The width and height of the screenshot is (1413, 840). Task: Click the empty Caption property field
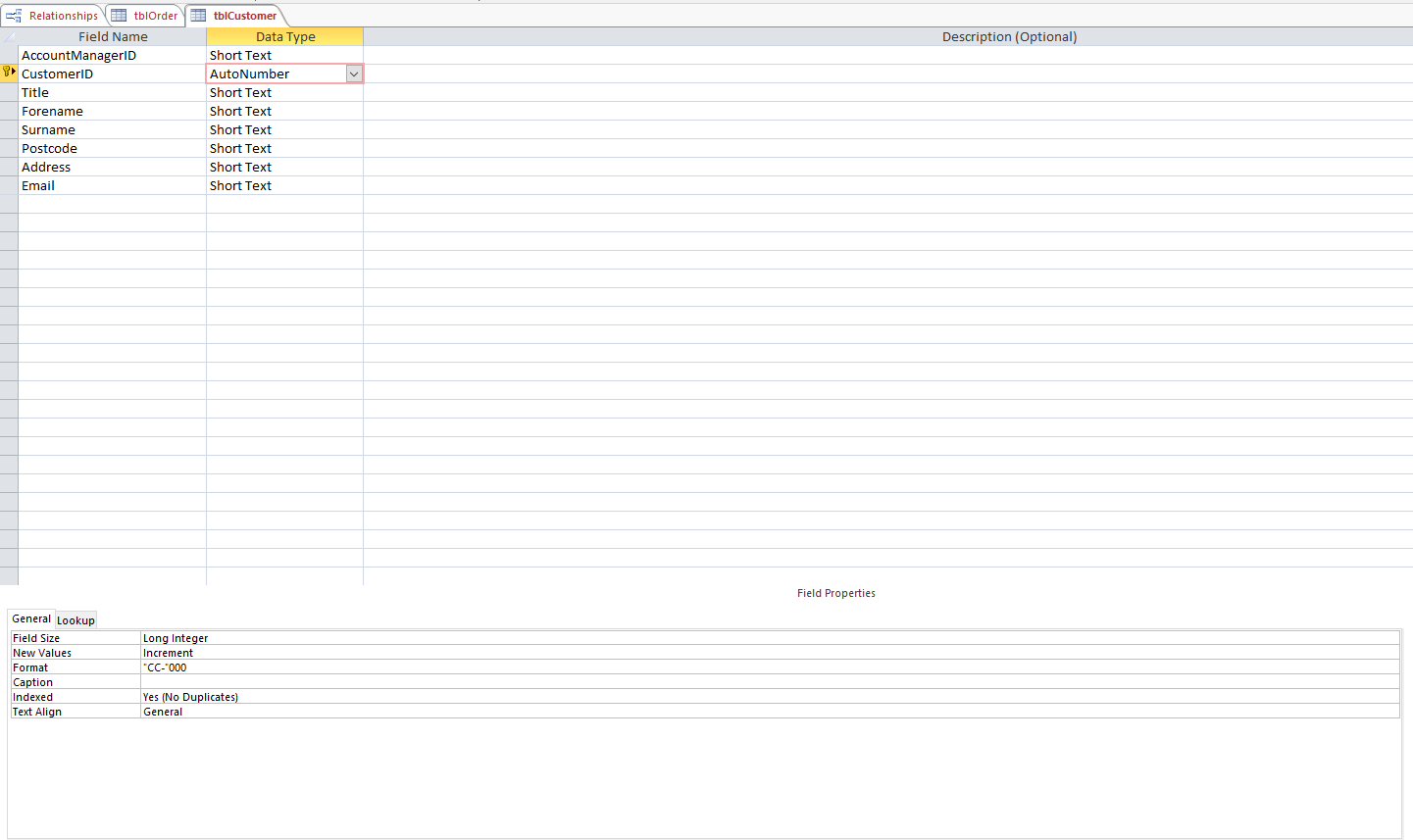pos(770,682)
